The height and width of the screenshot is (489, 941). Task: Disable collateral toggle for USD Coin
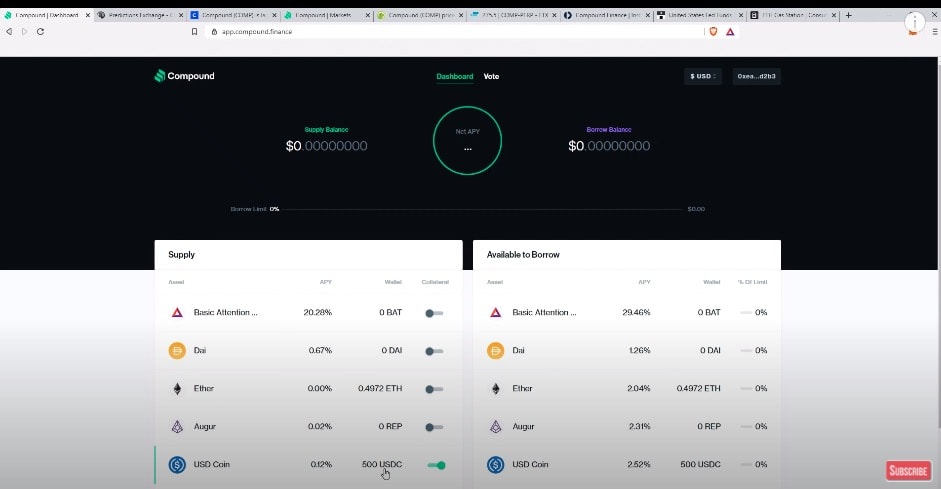tap(436, 465)
